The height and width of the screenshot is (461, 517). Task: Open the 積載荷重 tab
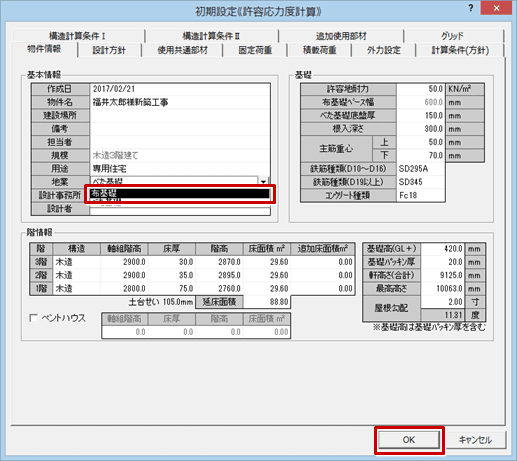[x=319, y=50]
